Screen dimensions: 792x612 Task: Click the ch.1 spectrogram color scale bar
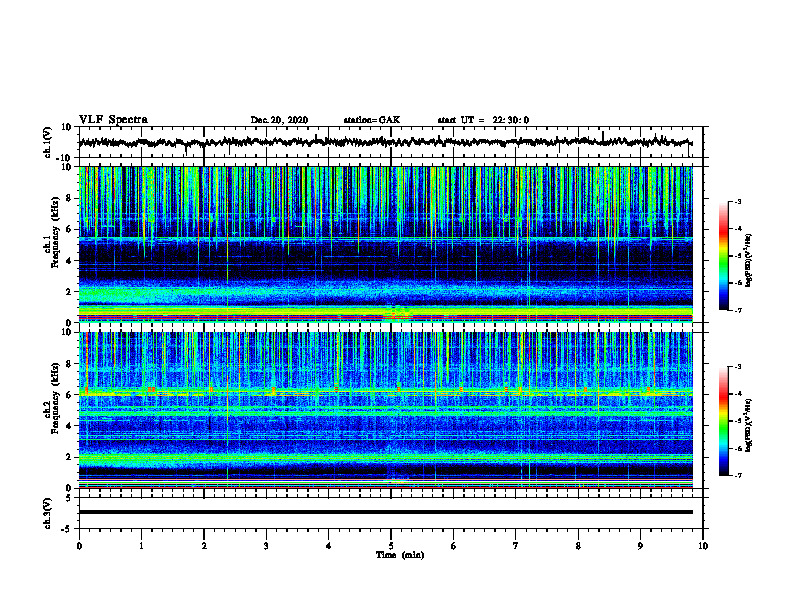coord(724,256)
